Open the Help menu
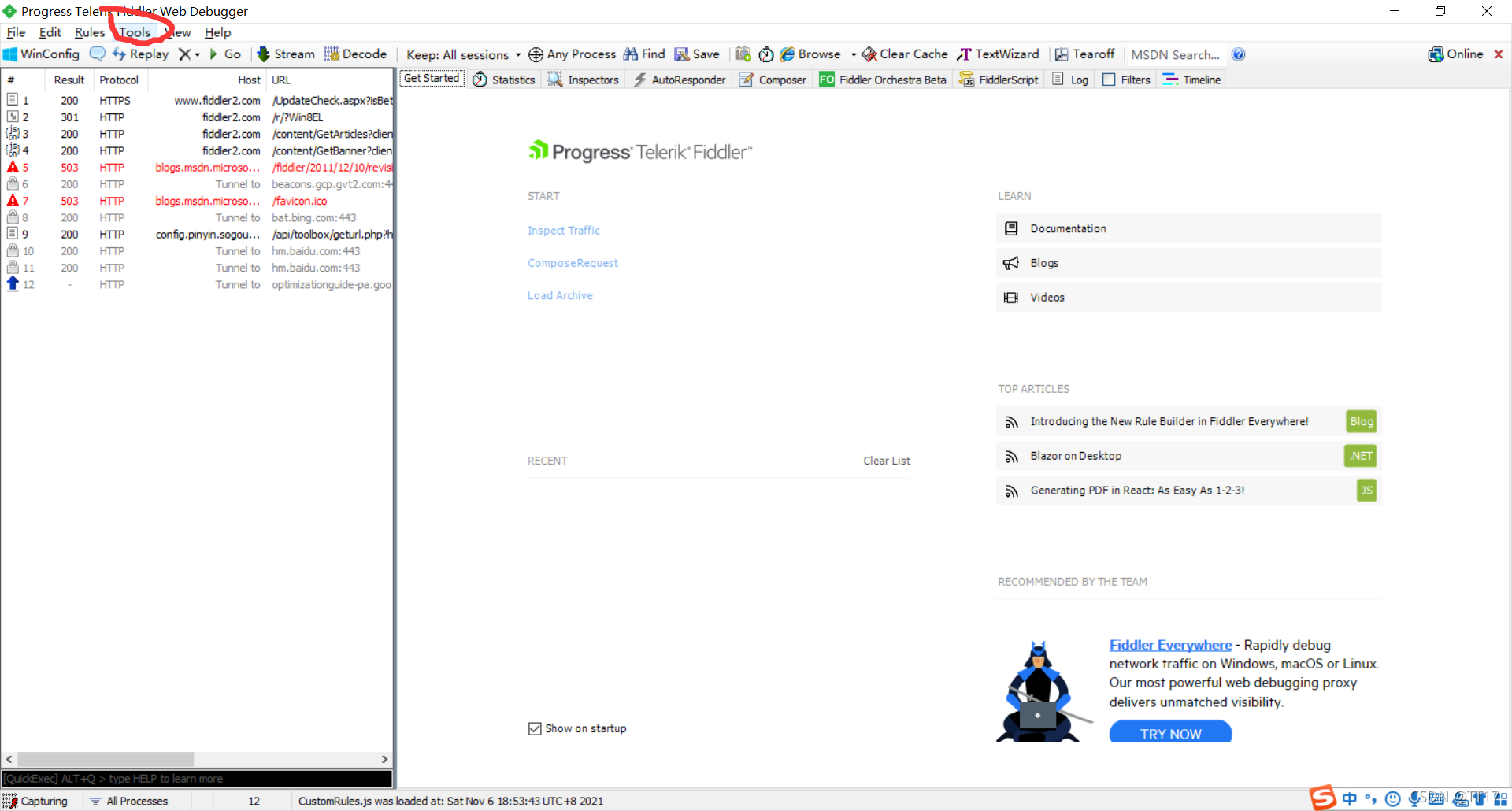The height and width of the screenshot is (811, 1512). 217,32
